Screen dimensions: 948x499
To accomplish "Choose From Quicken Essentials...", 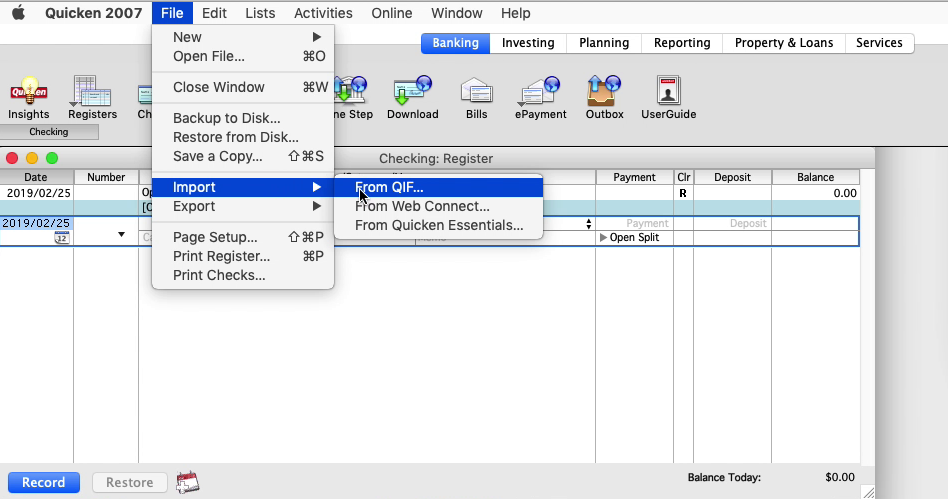I will coord(438,225).
